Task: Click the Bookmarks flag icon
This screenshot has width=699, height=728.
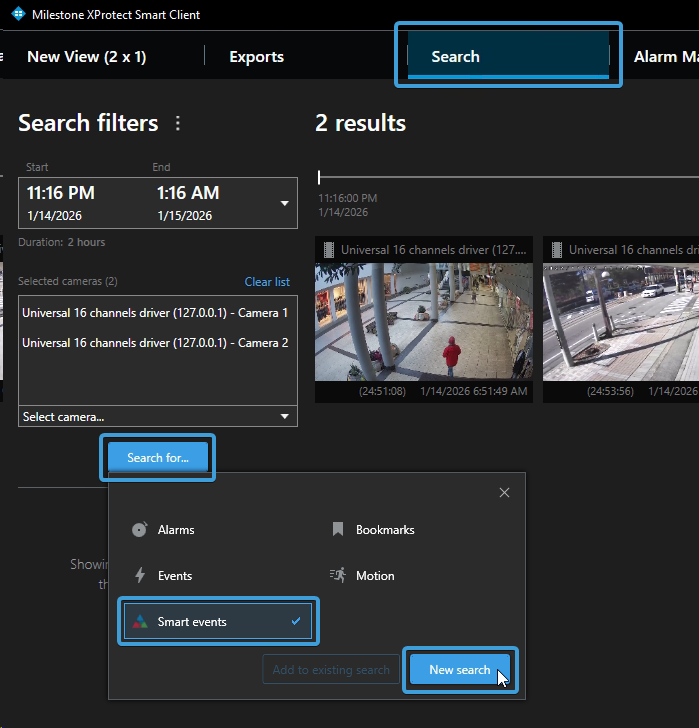Action: click(338, 529)
